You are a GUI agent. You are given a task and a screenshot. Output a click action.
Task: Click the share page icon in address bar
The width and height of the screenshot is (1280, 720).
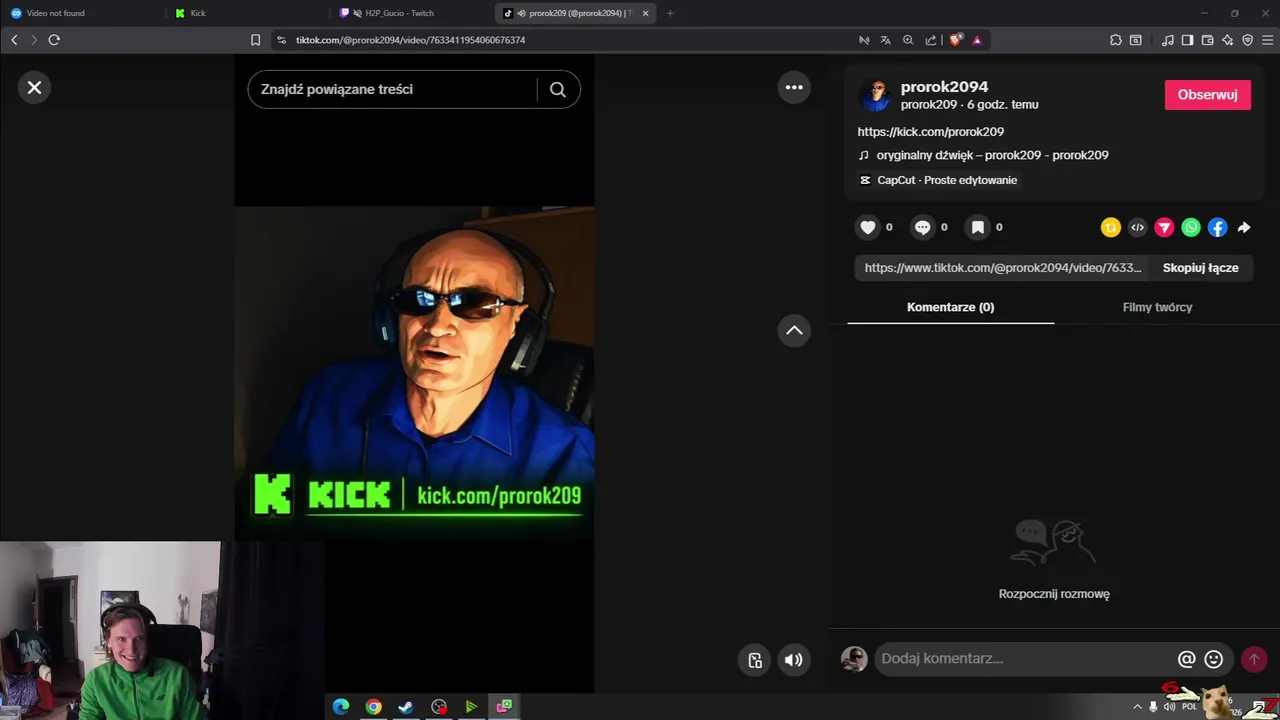[x=931, y=40]
